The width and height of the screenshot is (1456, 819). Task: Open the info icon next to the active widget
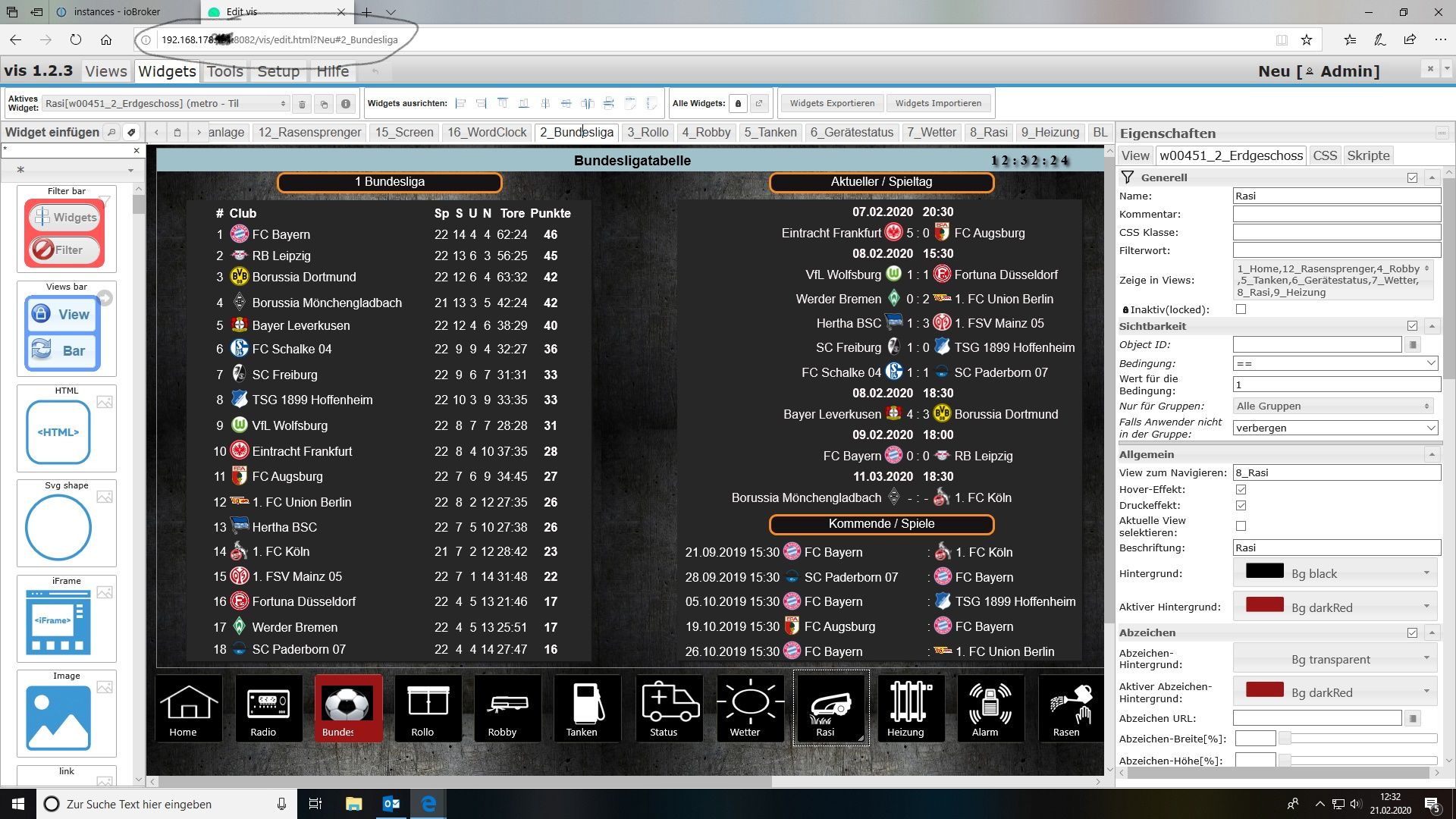347,103
